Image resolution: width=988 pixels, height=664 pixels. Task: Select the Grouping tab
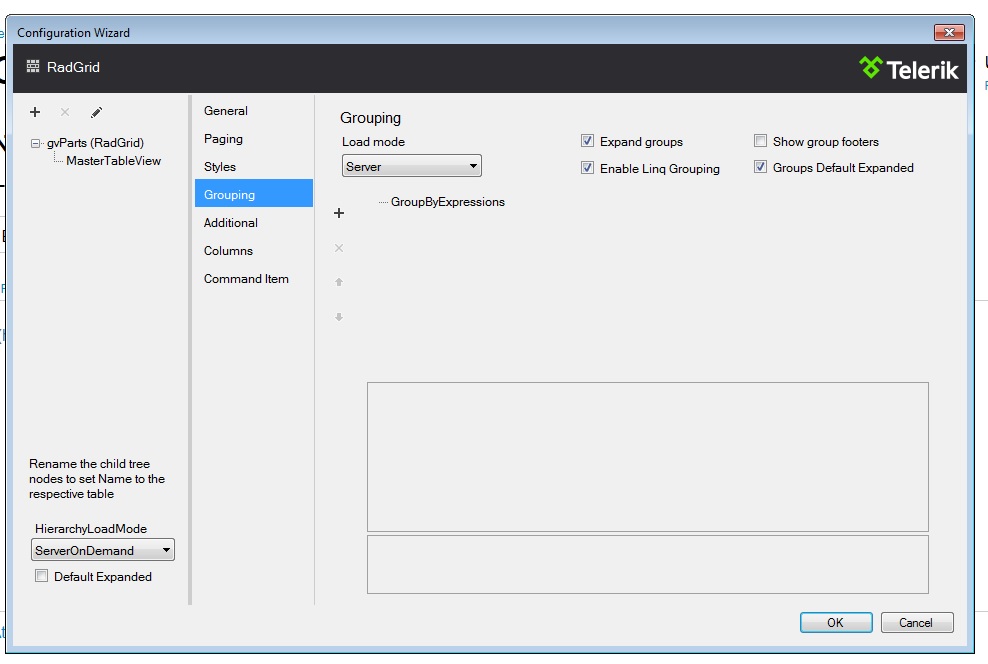coord(254,195)
